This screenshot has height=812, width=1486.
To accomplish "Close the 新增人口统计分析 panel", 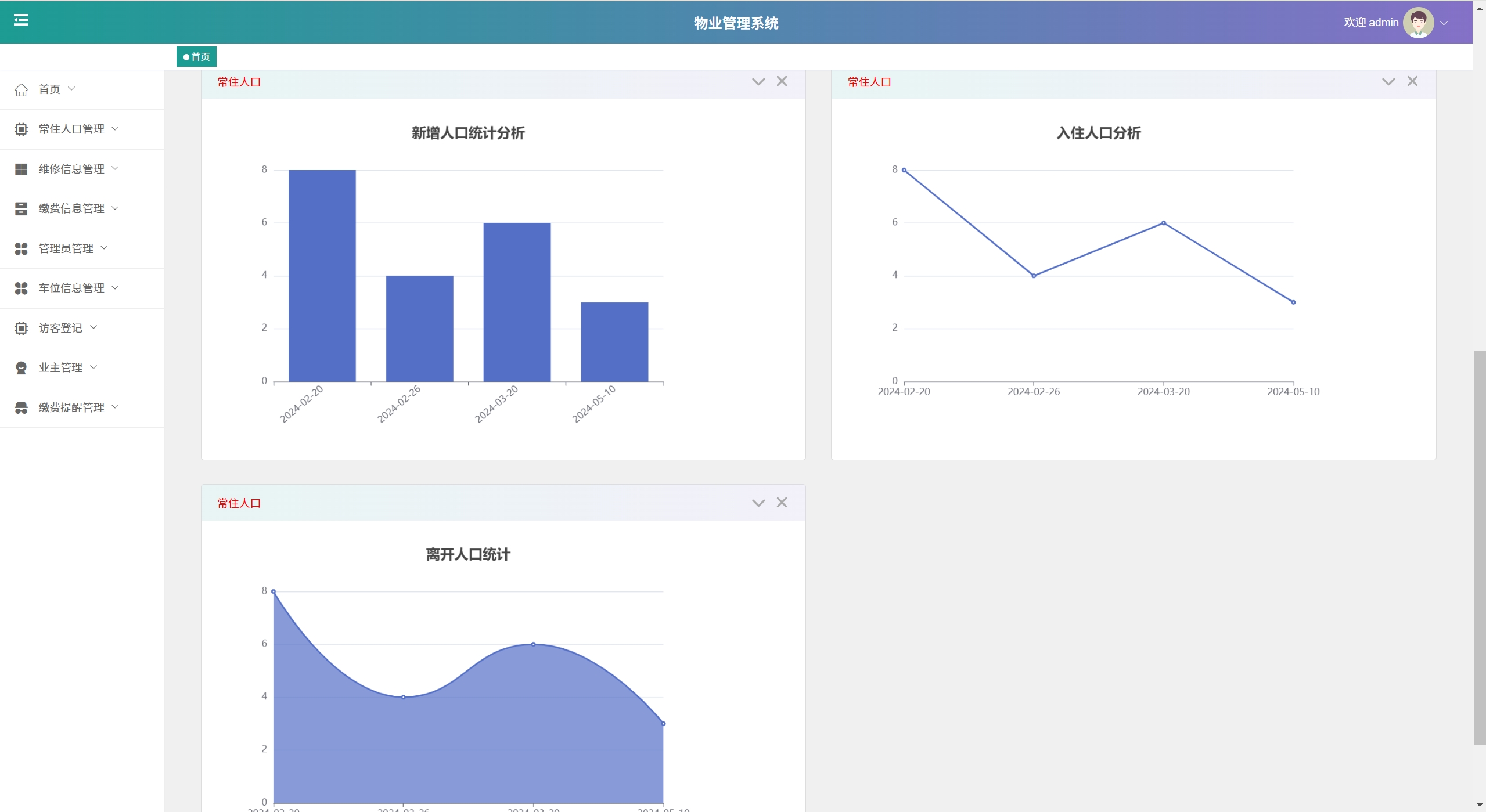I will (x=782, y=81).
